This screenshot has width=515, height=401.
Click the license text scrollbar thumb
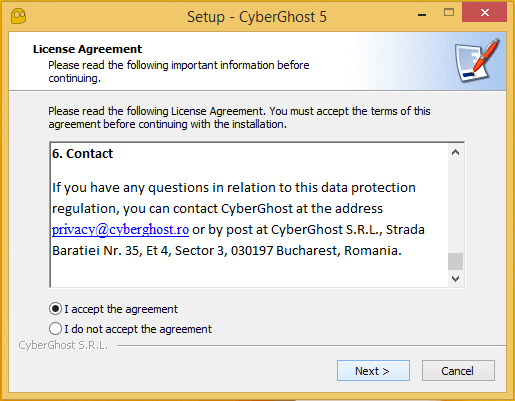(x=455, y=261)
